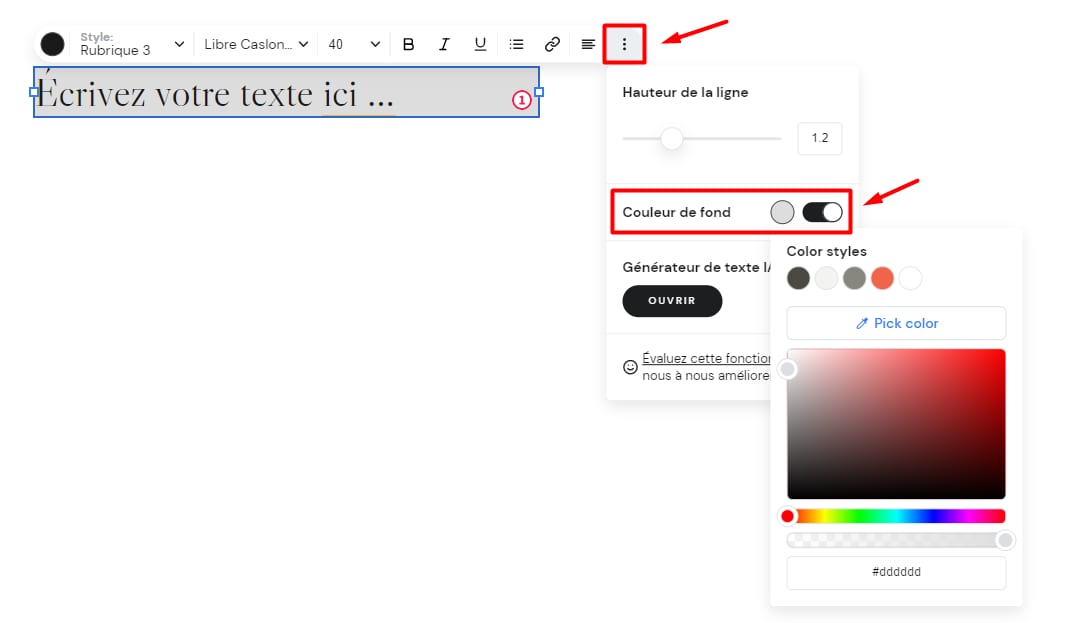1065x623 pixels.
Task: Disable the Couleur de fond toggle
Action: coord(822,212)
